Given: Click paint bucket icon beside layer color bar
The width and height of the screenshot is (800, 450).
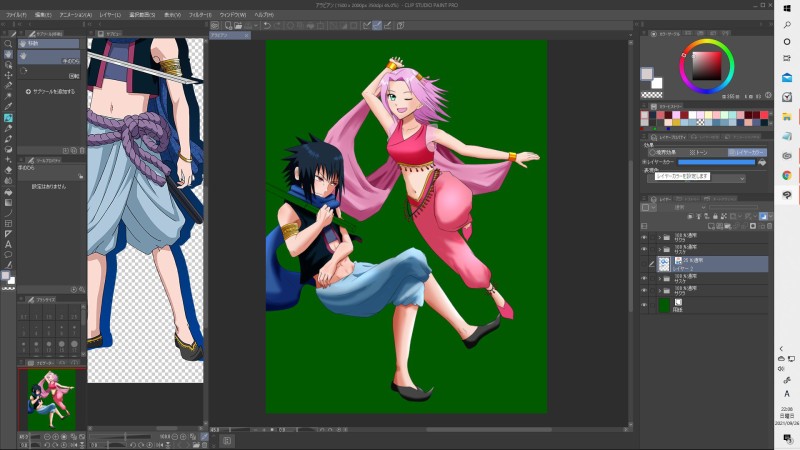Looking at the screenshot, I should (762, 162).
